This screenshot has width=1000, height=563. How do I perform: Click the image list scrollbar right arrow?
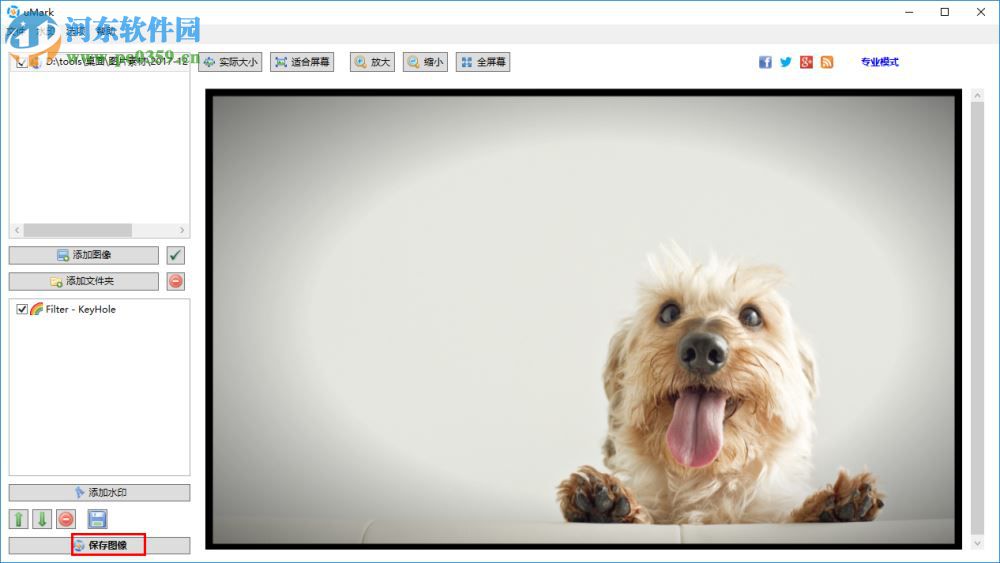182,230
